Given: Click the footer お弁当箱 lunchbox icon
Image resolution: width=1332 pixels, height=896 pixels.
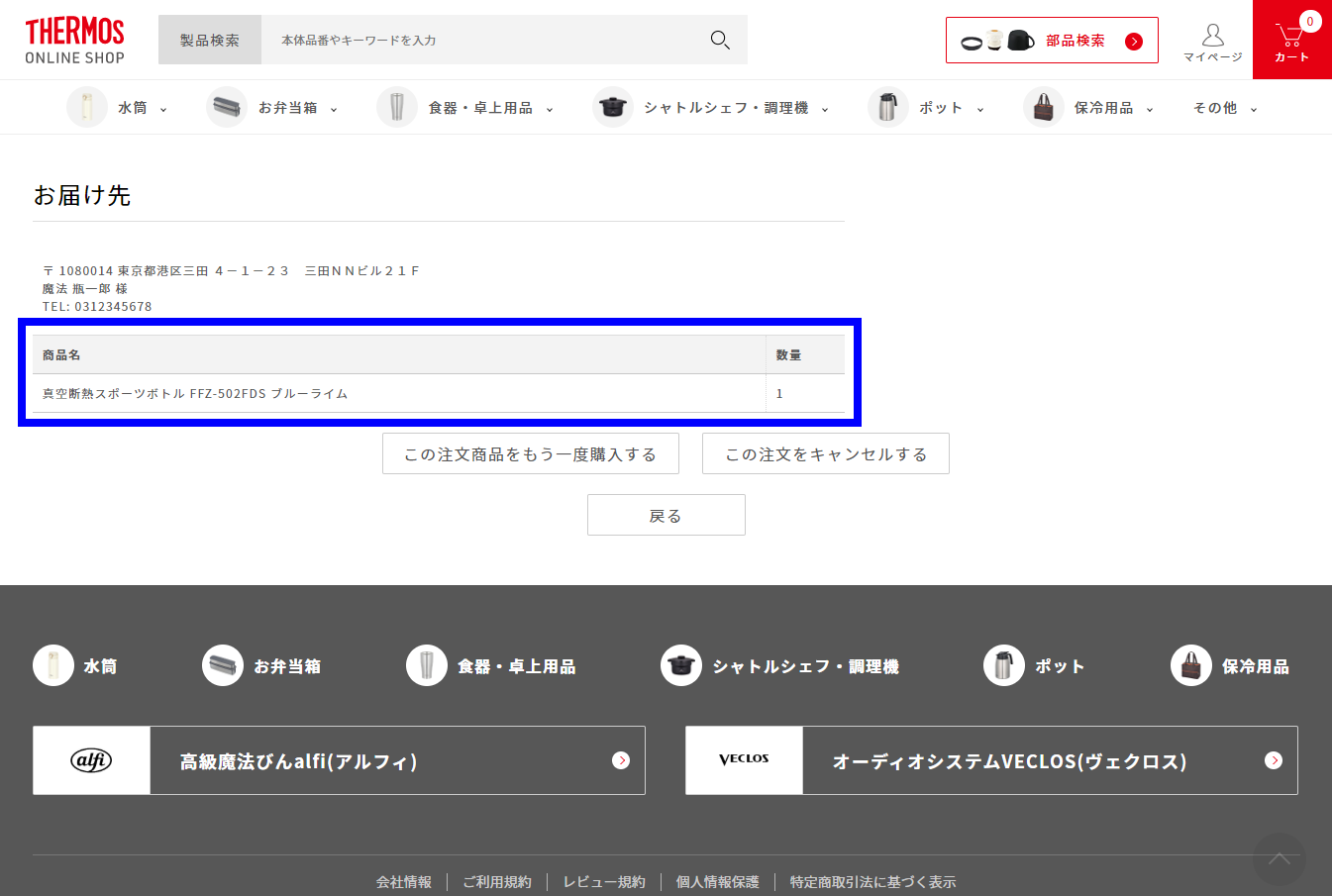Looking at the screenshot, I should (x=223, y=665).
